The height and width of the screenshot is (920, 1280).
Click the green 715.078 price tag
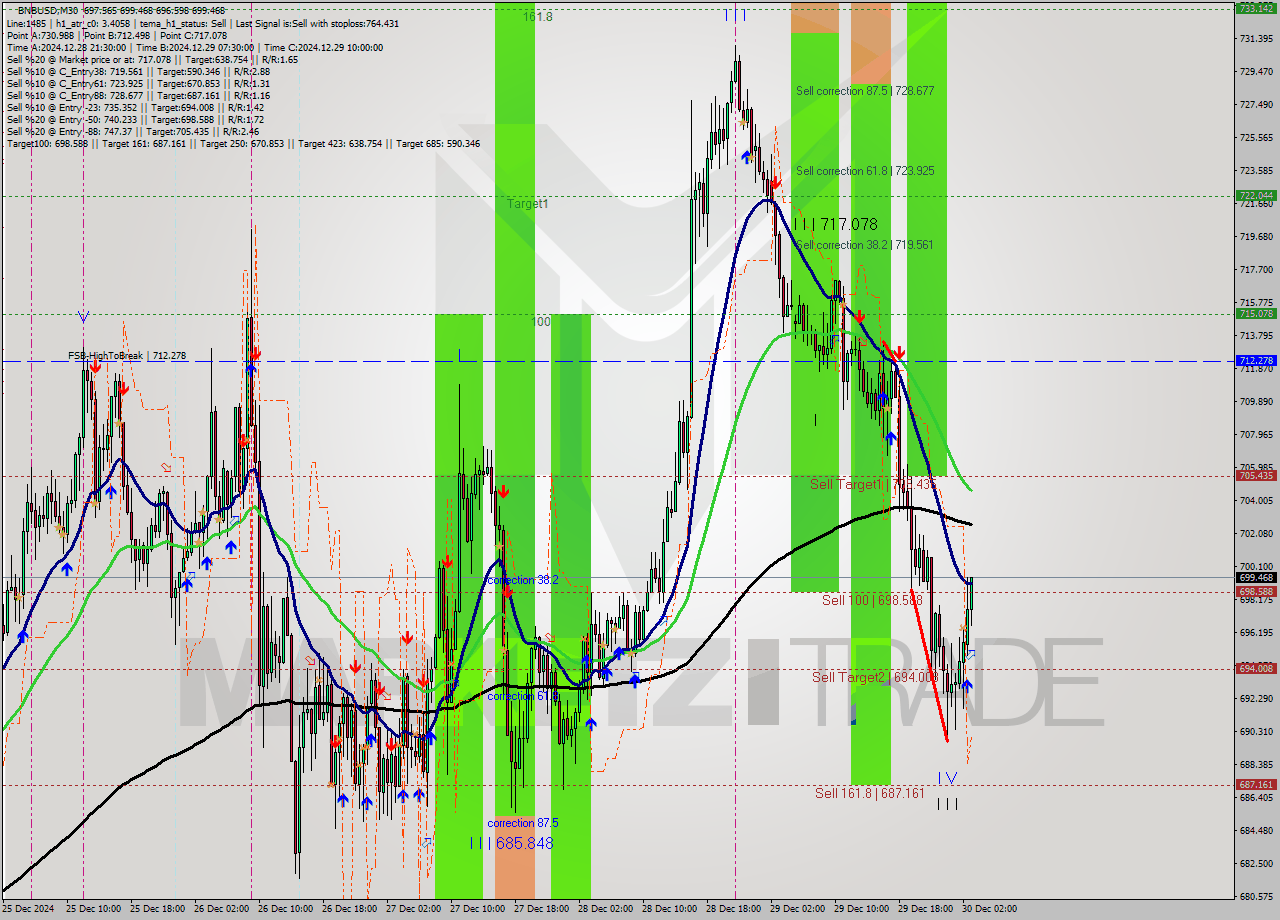click(1256, 313)
